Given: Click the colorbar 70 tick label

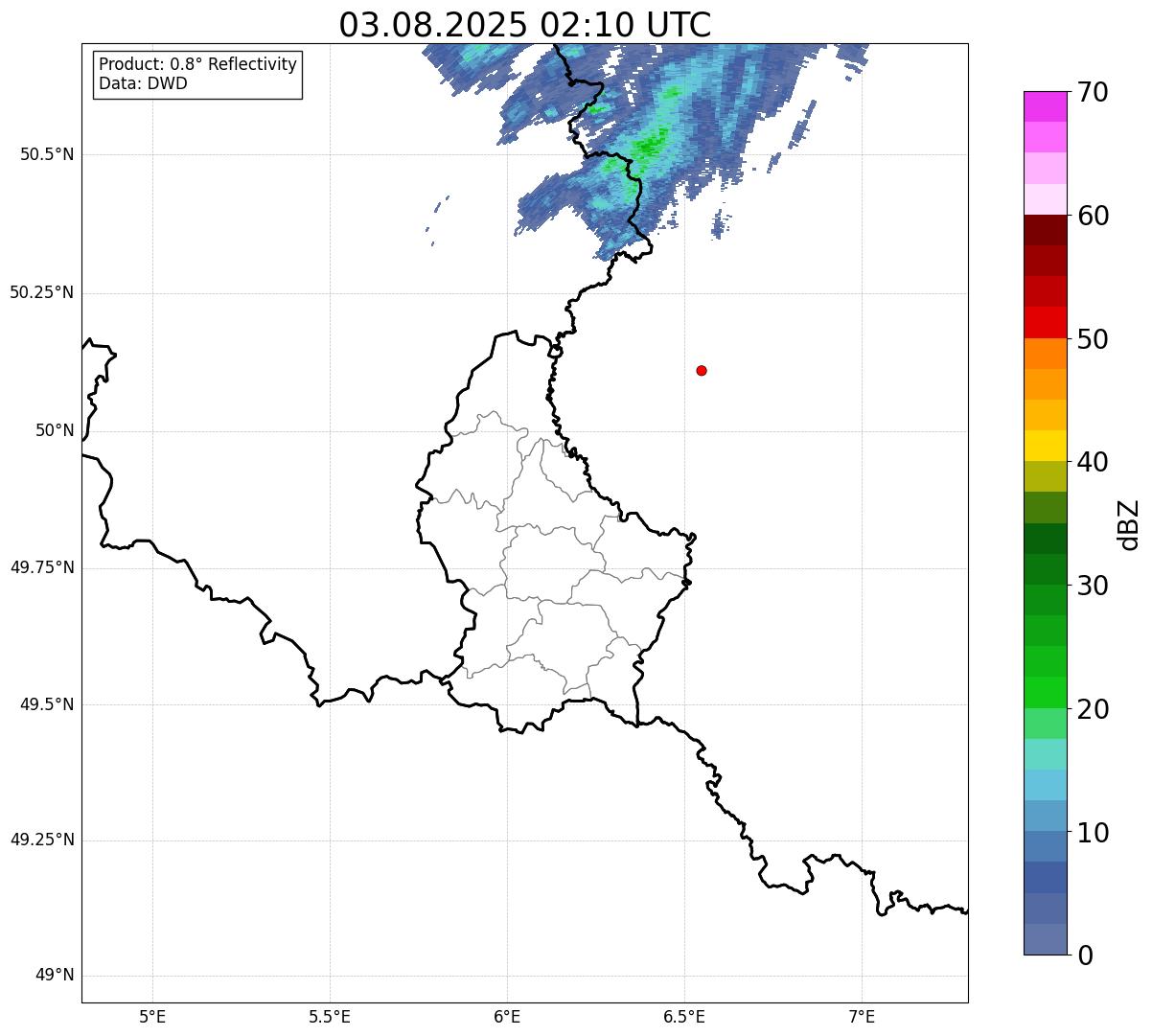Looking at the screenshot, I should coord(1093,92).
